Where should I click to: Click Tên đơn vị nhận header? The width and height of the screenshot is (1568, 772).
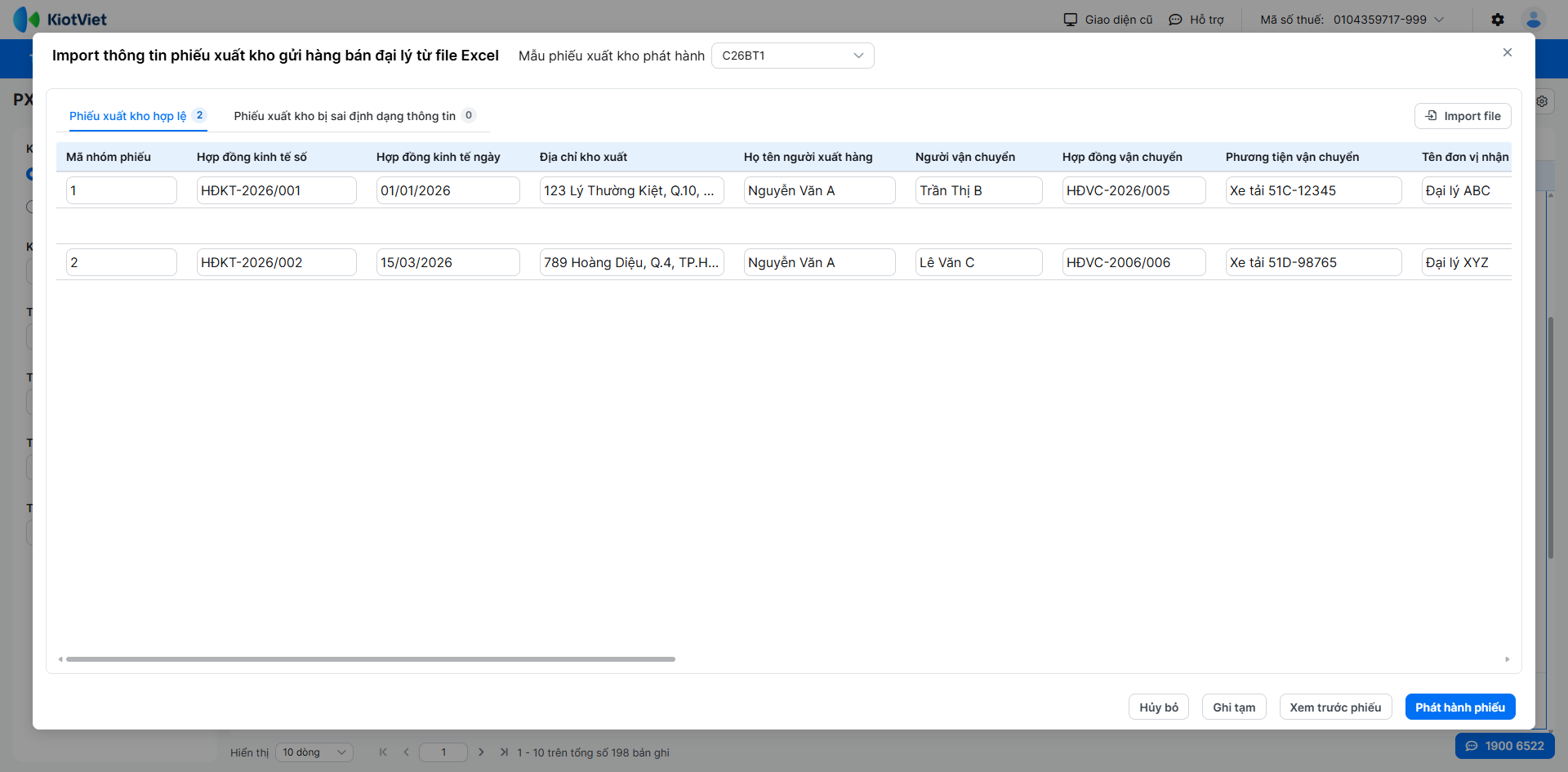tap(1465, 157)
